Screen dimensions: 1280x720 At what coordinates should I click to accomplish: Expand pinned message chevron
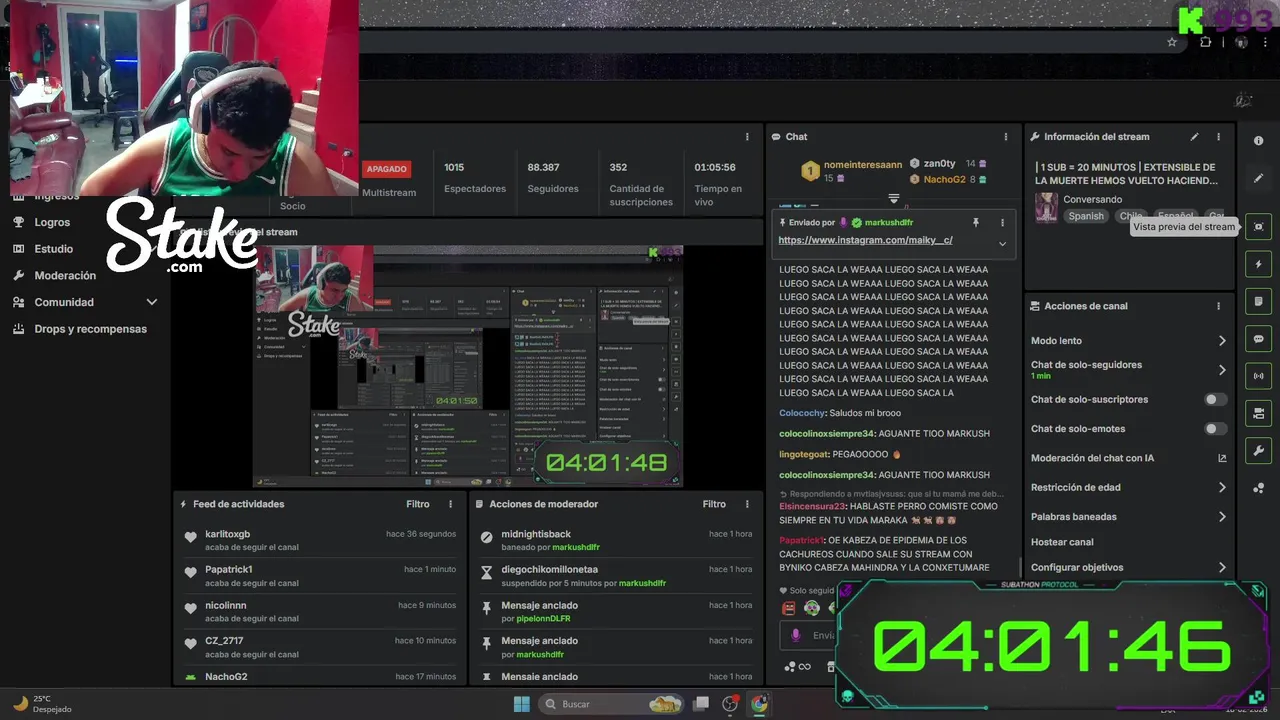(1002, 243)
